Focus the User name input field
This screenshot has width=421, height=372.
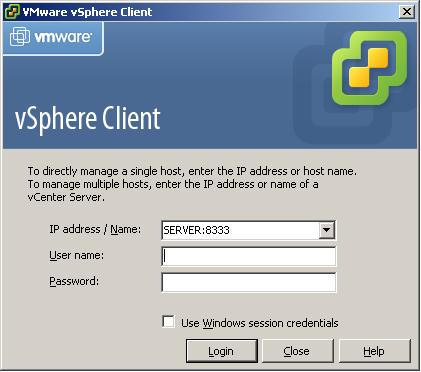[249, 256]
